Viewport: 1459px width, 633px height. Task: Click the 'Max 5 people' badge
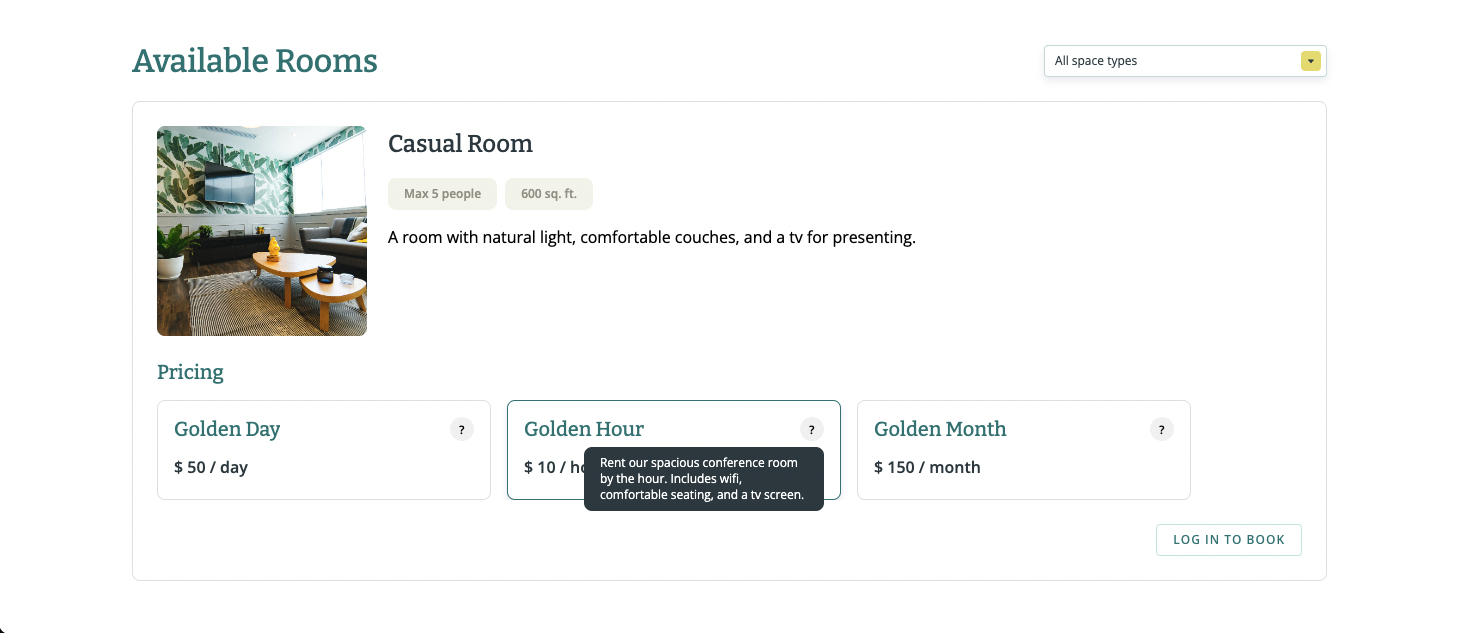(x=442, y=194)
